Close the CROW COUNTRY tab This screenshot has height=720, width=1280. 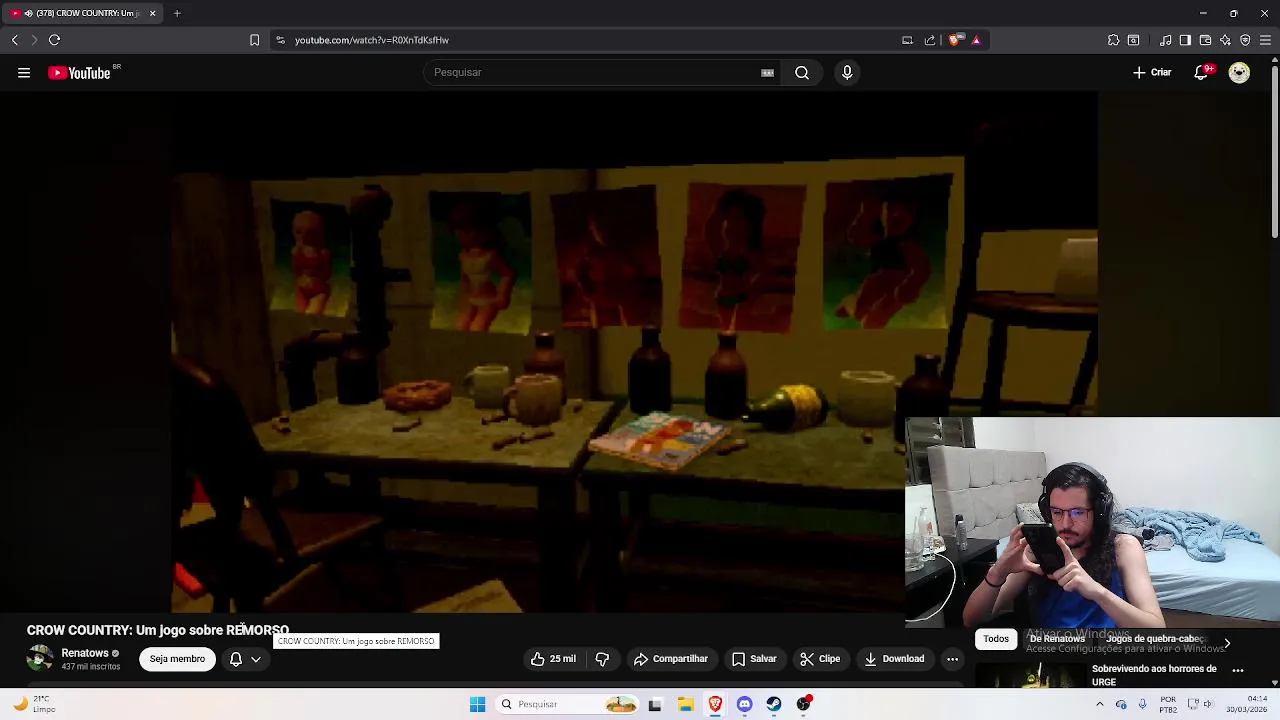[x=152, y=13]
